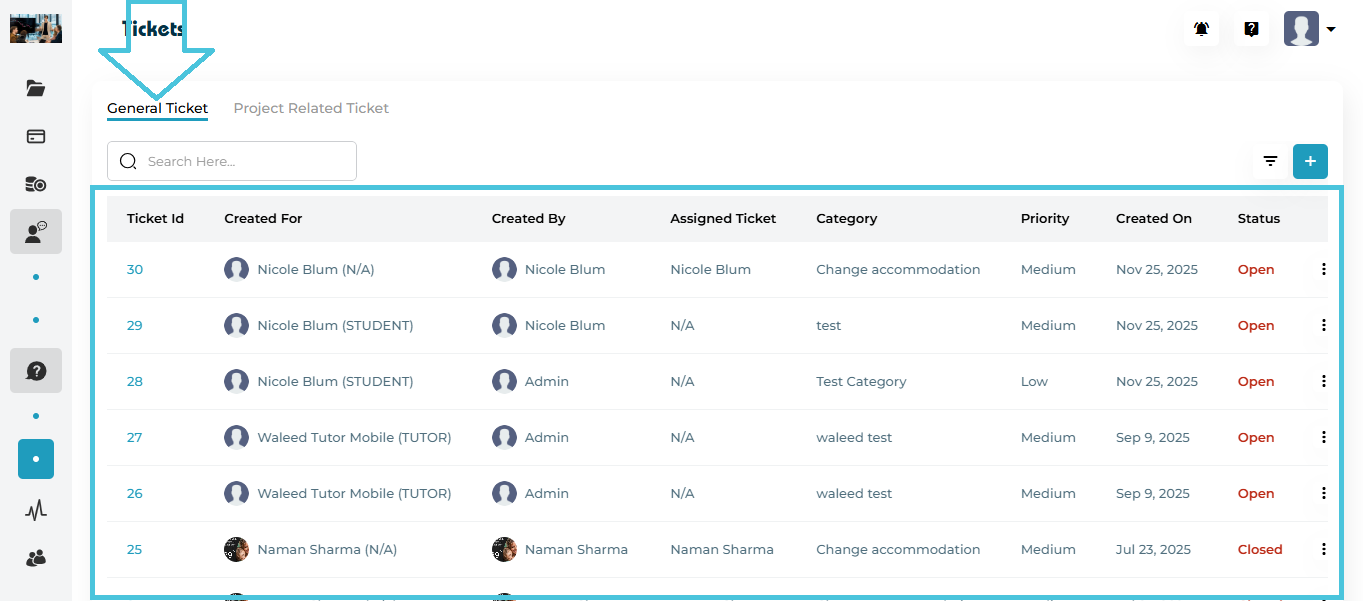Open the help icon in header
This screenshot has height=601, width=1363.
tap(1251, 29)
